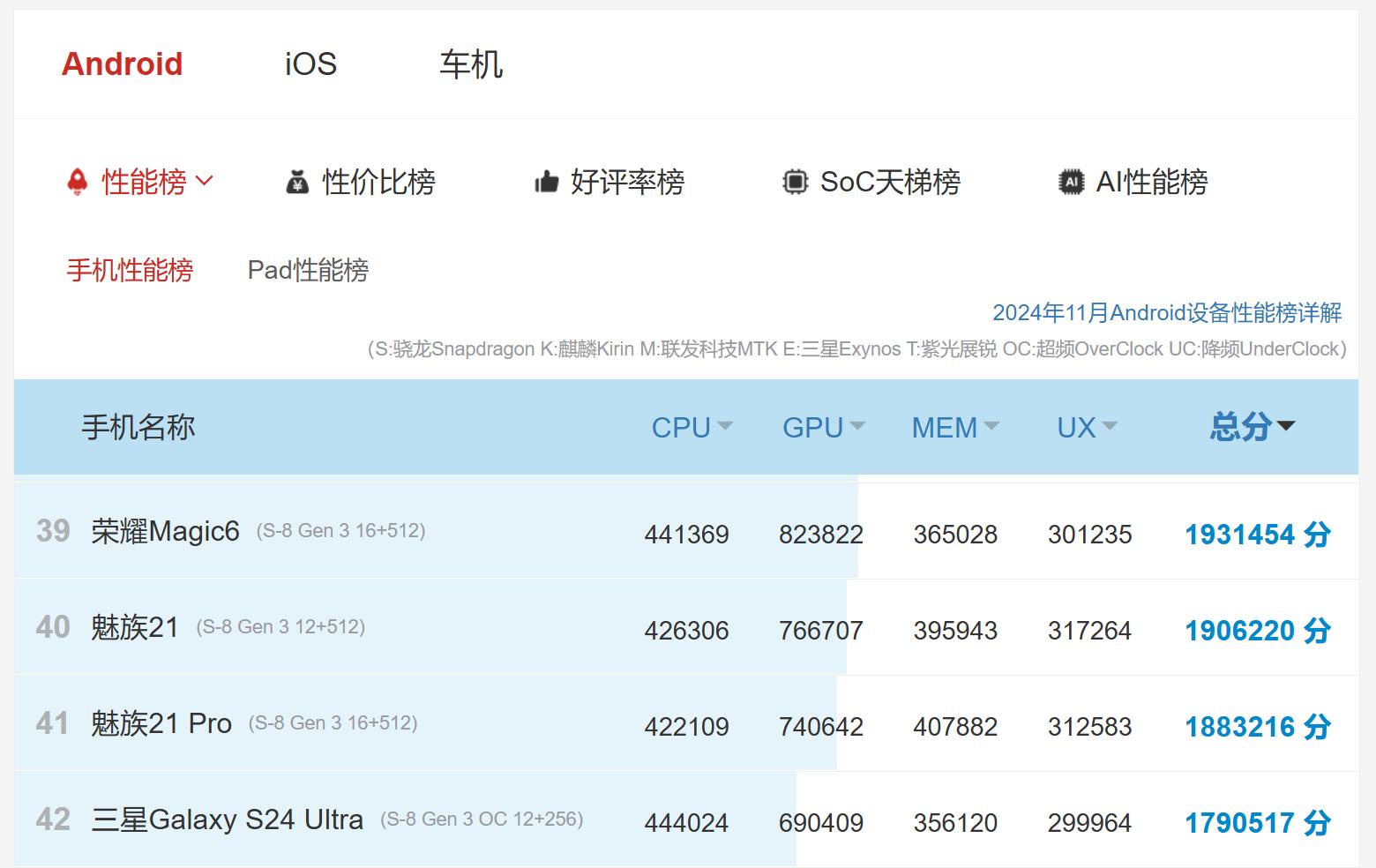Click total score 1883216 分
The image size is (1376, 868).
click(x=1258, y=726)
